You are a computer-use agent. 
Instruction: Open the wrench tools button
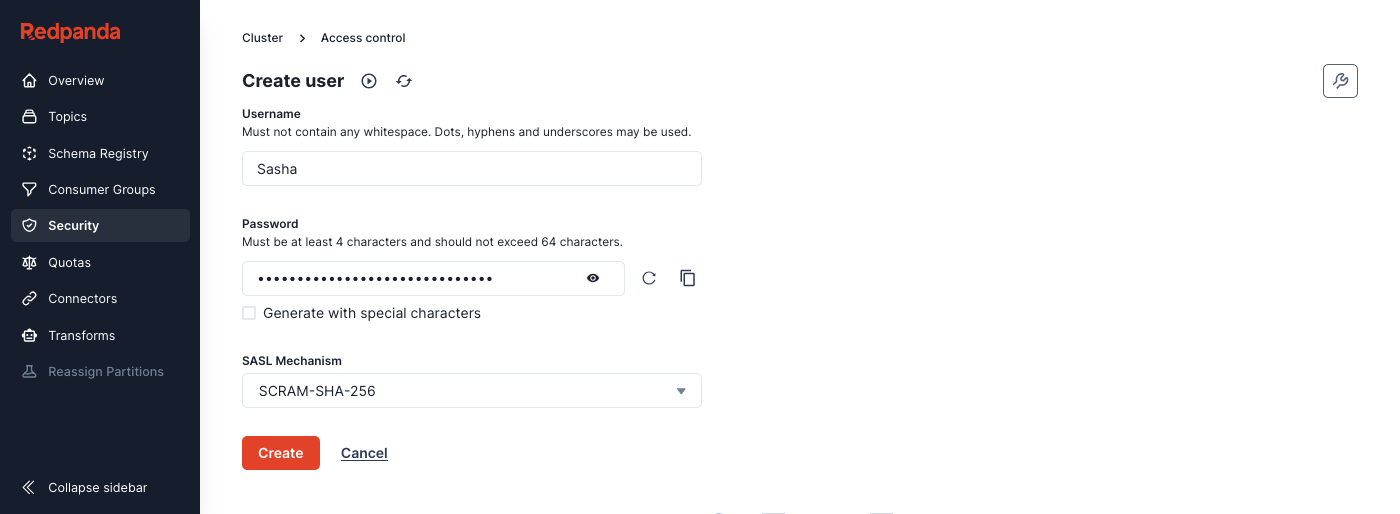click(x=1340, y=81)
